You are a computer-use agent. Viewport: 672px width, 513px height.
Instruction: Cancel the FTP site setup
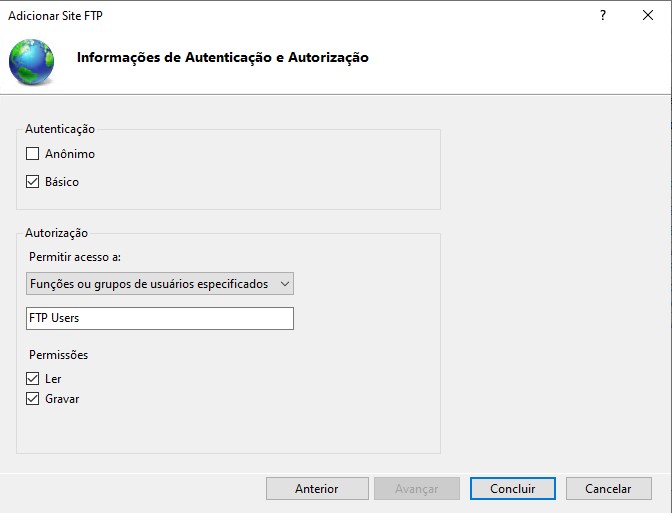pyautogui.click(x=608, y=489)
